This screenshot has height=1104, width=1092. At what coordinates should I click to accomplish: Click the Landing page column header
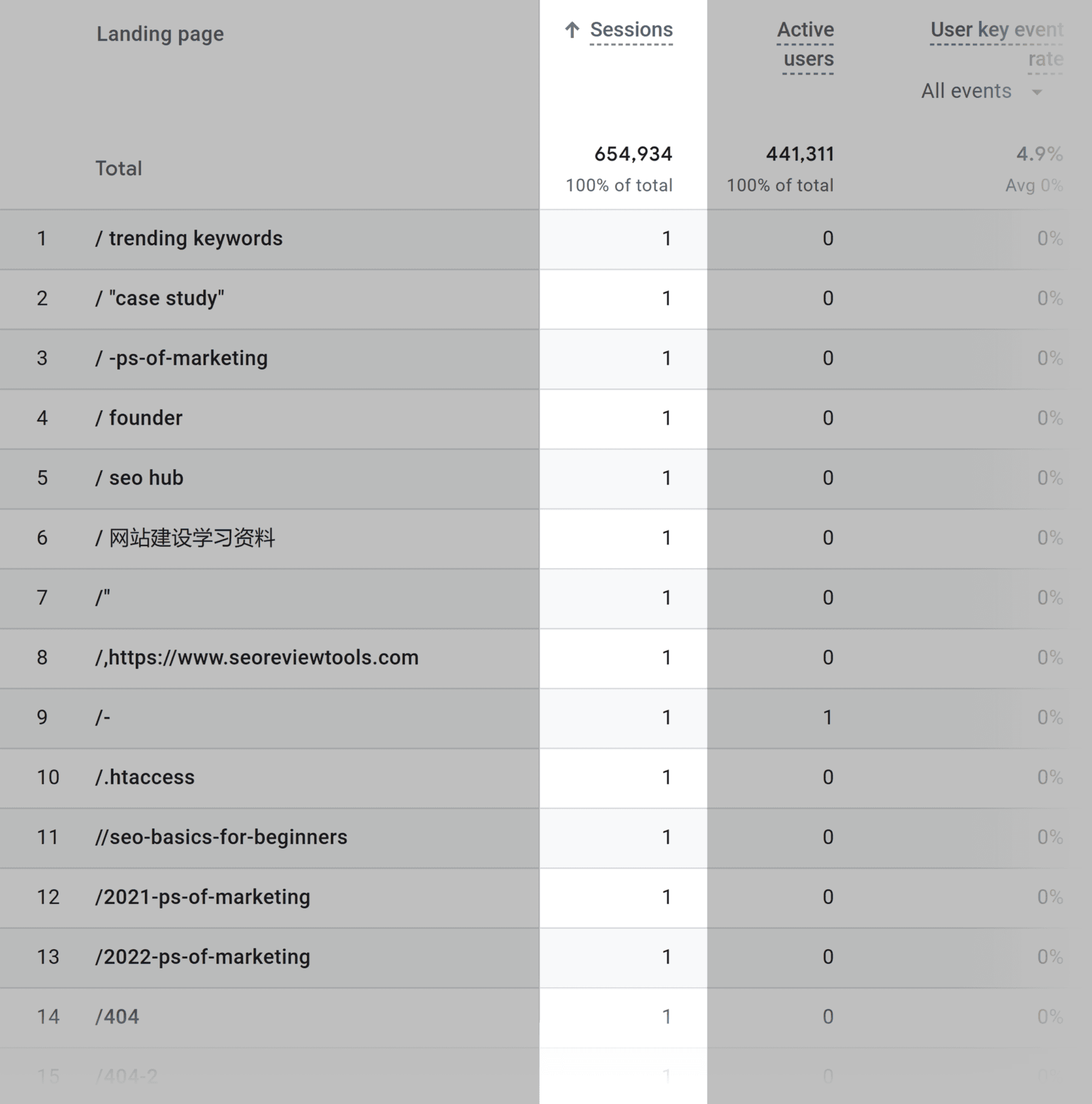point(160,34)
